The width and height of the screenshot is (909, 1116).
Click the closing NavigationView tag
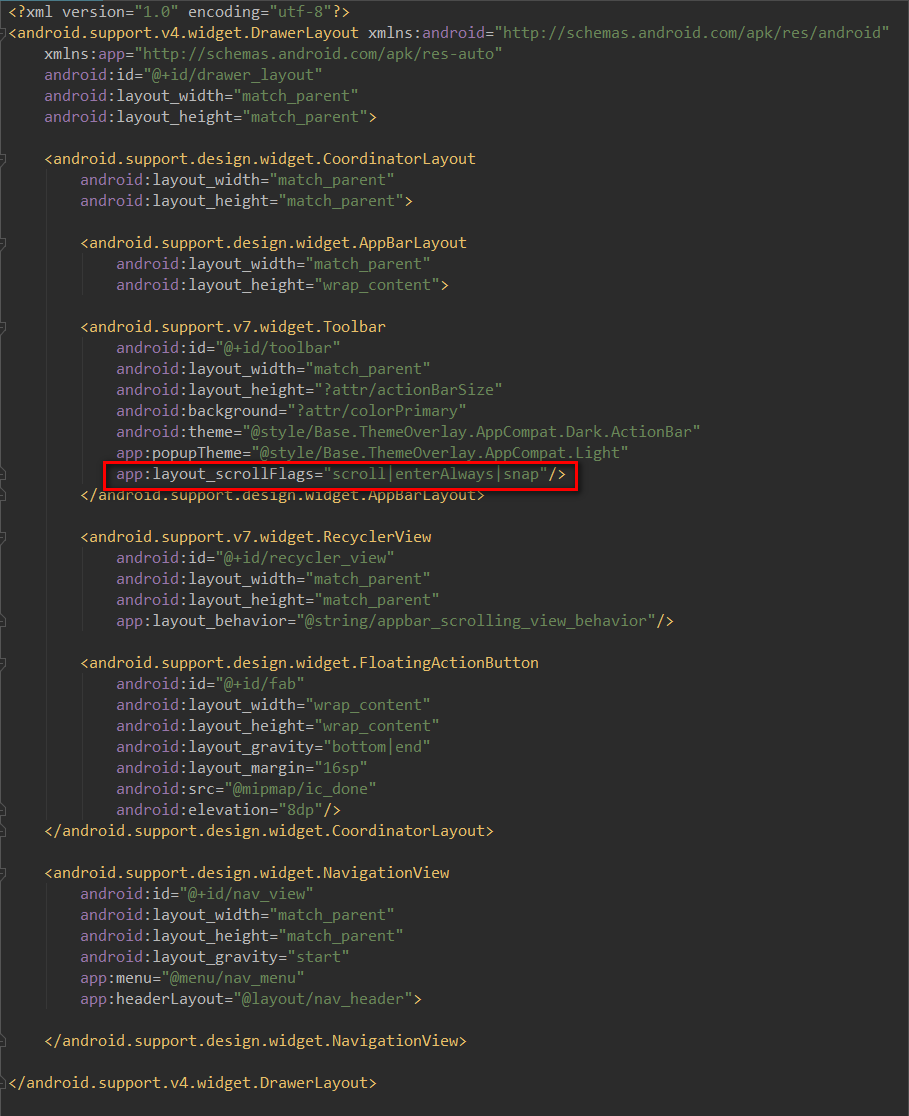(256, 1041)
